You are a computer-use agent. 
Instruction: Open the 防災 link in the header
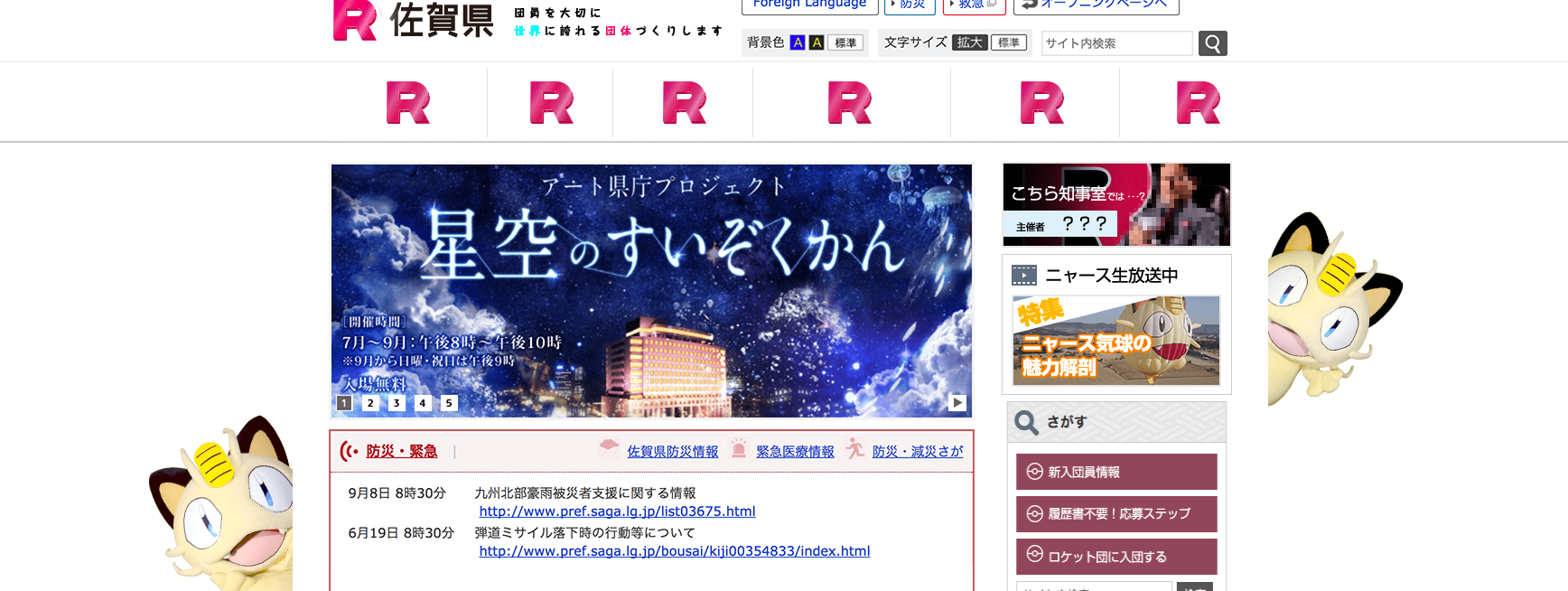pyautogui.click(x=910, y=5)
